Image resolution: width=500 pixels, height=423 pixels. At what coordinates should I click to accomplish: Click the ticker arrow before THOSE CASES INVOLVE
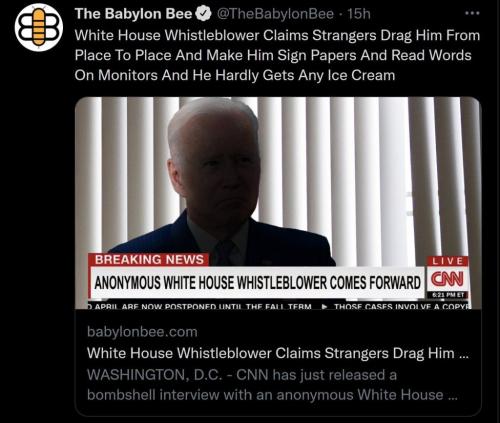point(323,306)
